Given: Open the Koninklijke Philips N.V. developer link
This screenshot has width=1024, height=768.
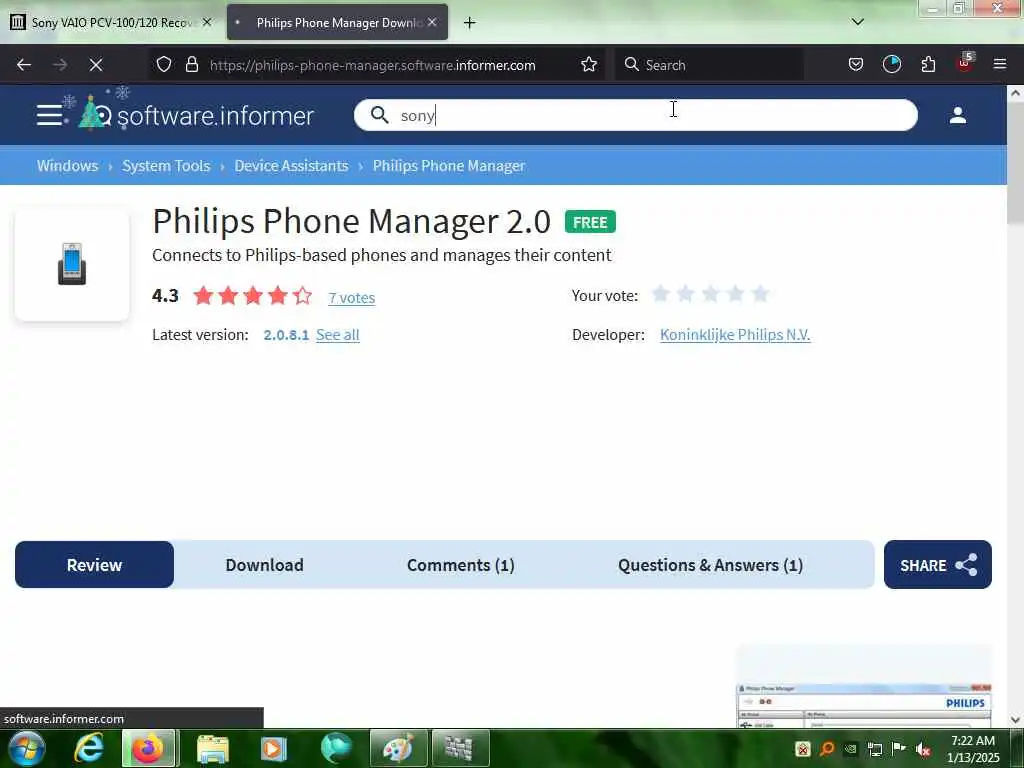Looking at the screenshot, I should [x=735, y=335].
